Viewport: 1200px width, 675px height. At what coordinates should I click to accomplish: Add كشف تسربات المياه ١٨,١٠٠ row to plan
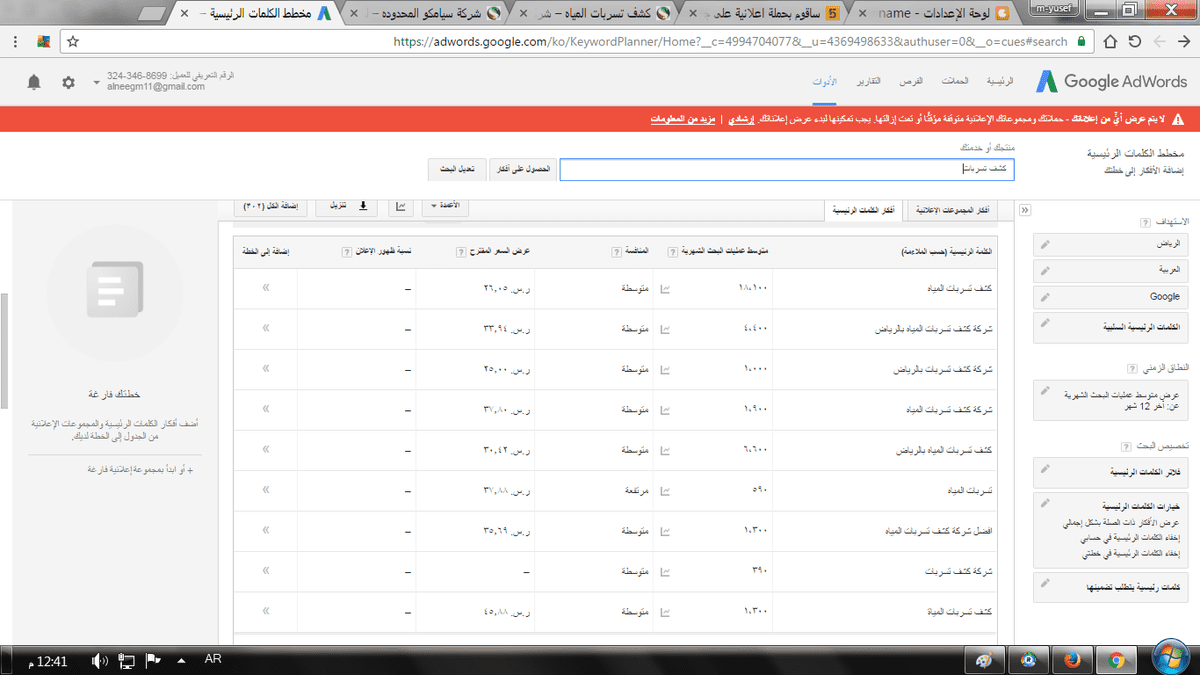(x=266, y=288)
